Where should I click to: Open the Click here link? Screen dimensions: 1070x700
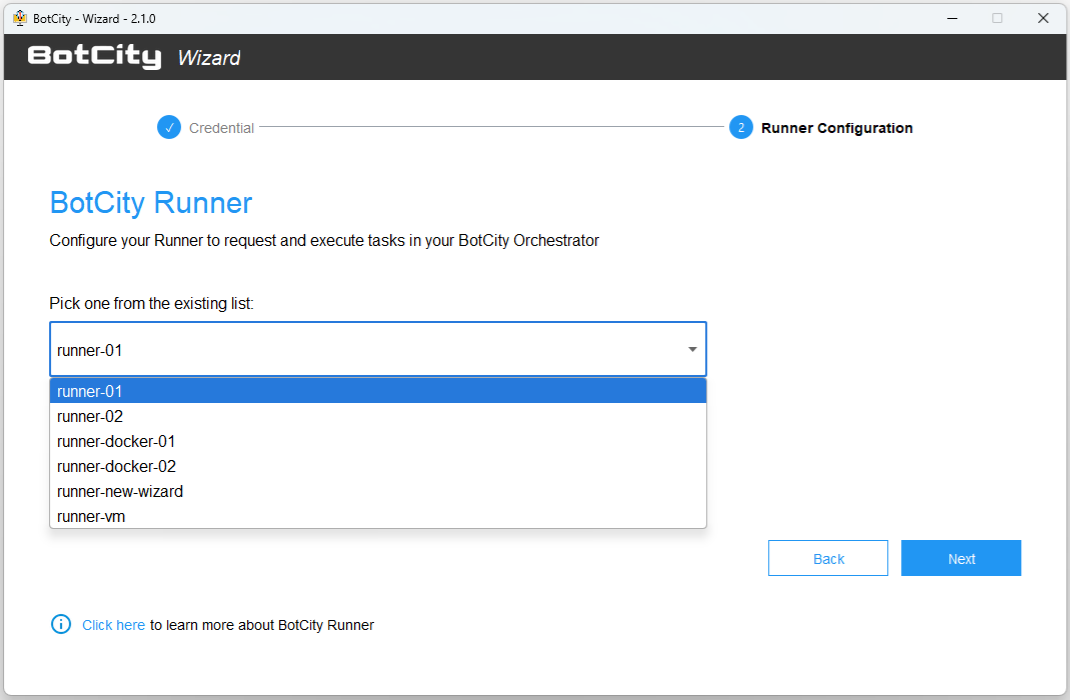pyautogui.click(x=113, y=625)
